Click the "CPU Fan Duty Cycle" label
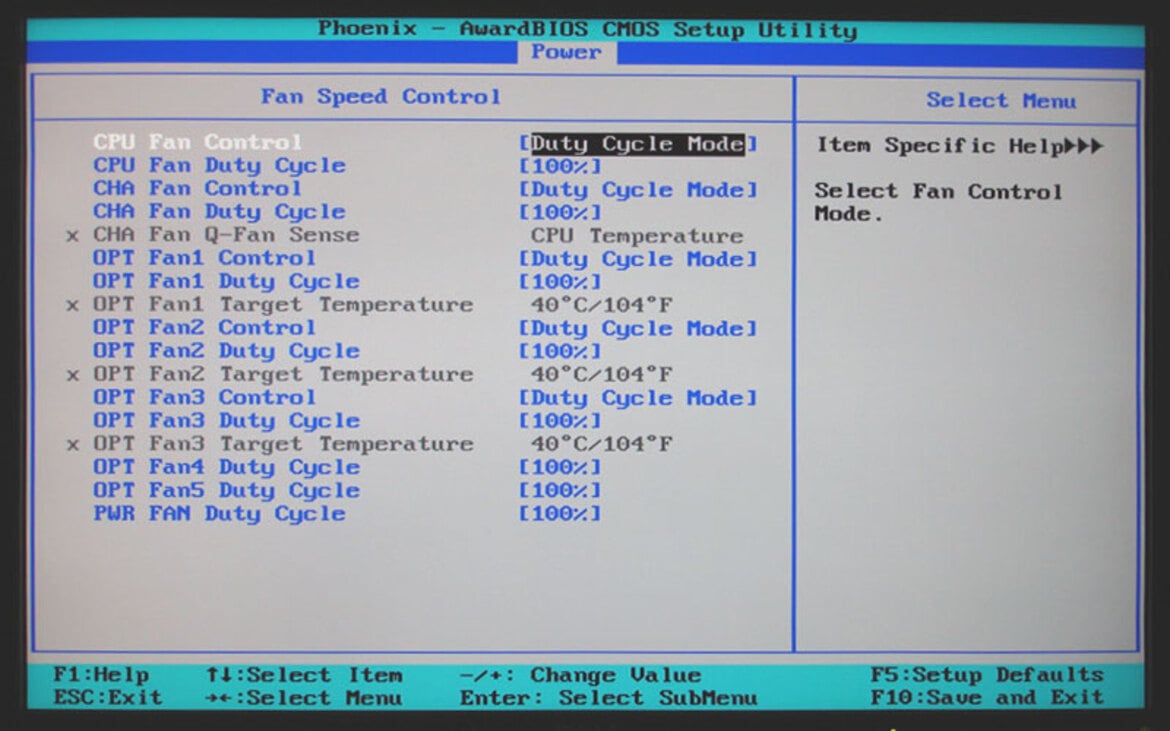The width and height of the screenshot is (1170, 731). 219,166
